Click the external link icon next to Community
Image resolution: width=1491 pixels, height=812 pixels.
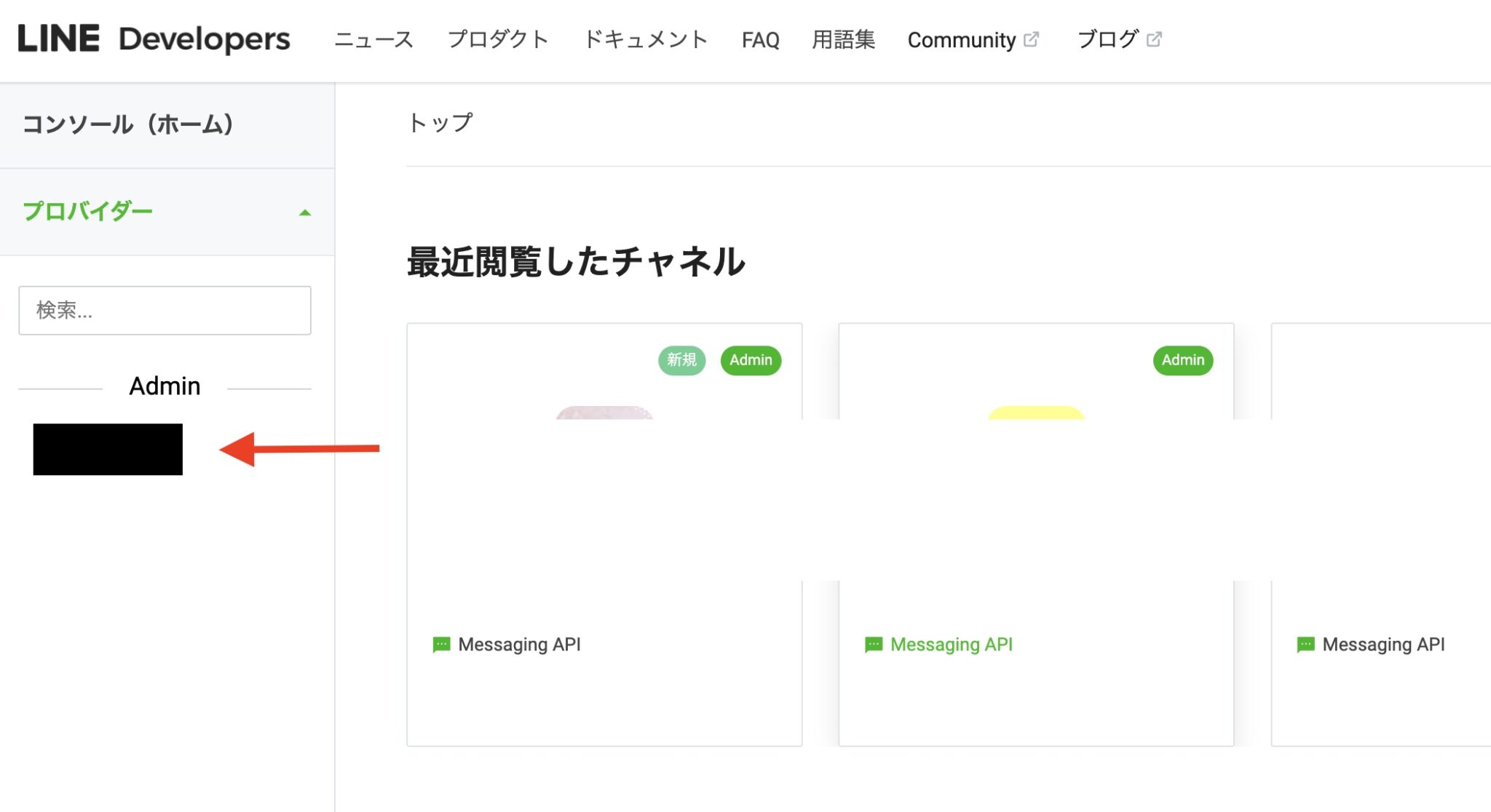(1031, 39)
